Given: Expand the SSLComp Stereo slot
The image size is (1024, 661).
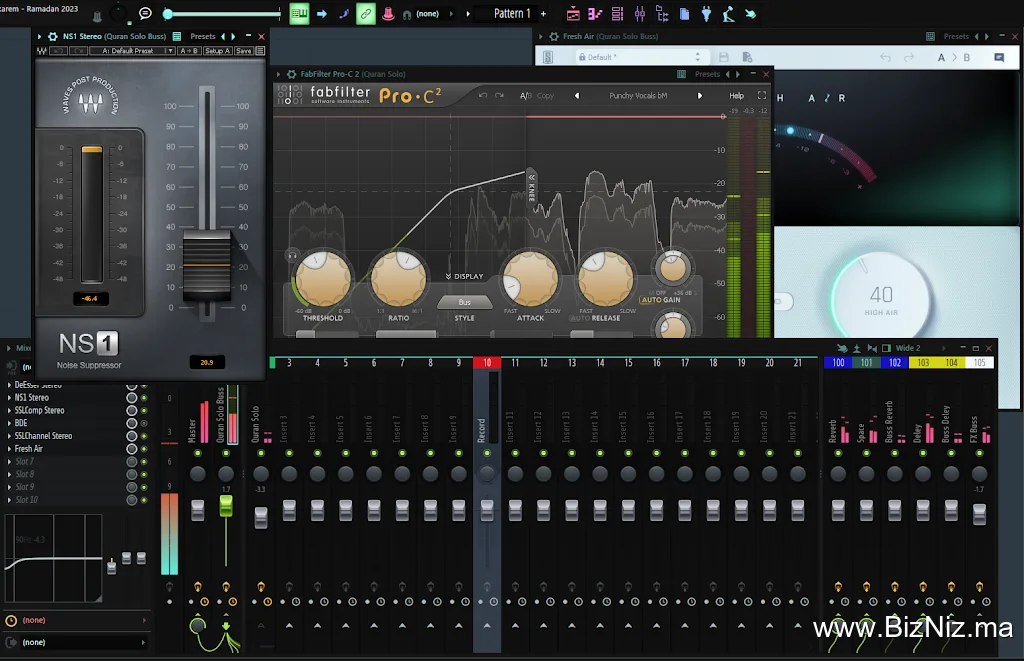Looking at the screenshot, I should click(9, 410).
